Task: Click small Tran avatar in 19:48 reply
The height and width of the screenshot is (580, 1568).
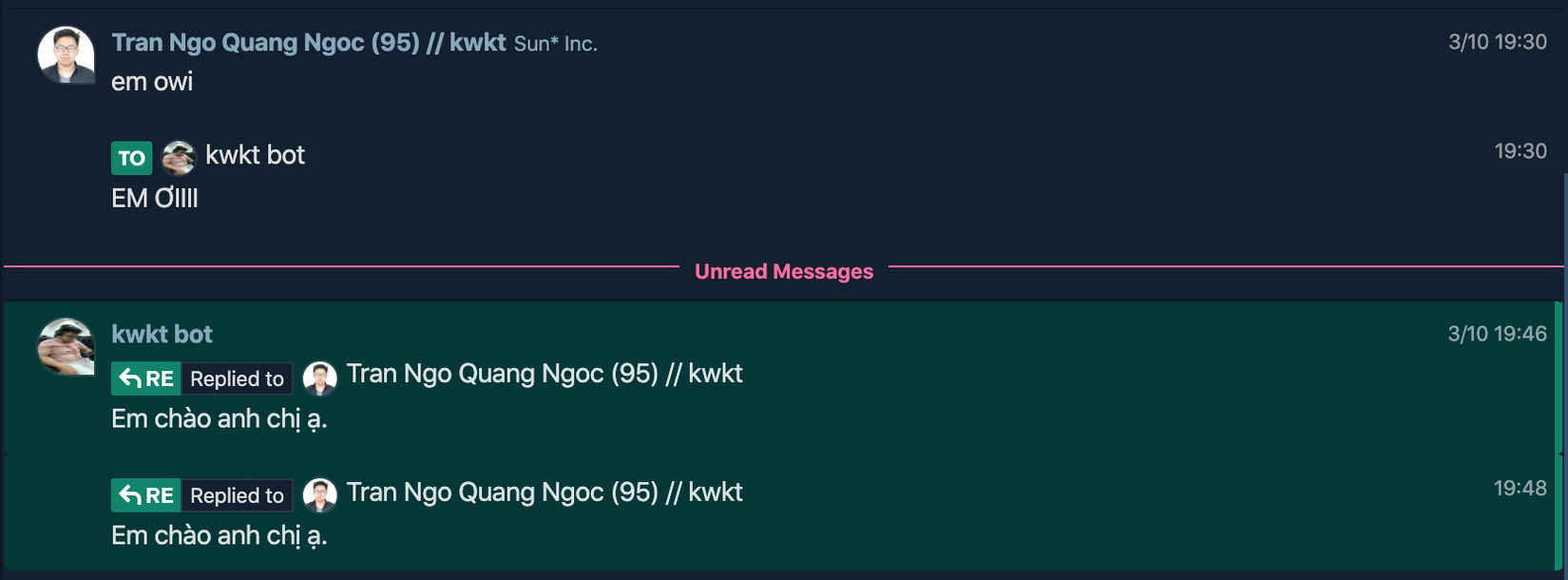Action: [x=320, y=495]
